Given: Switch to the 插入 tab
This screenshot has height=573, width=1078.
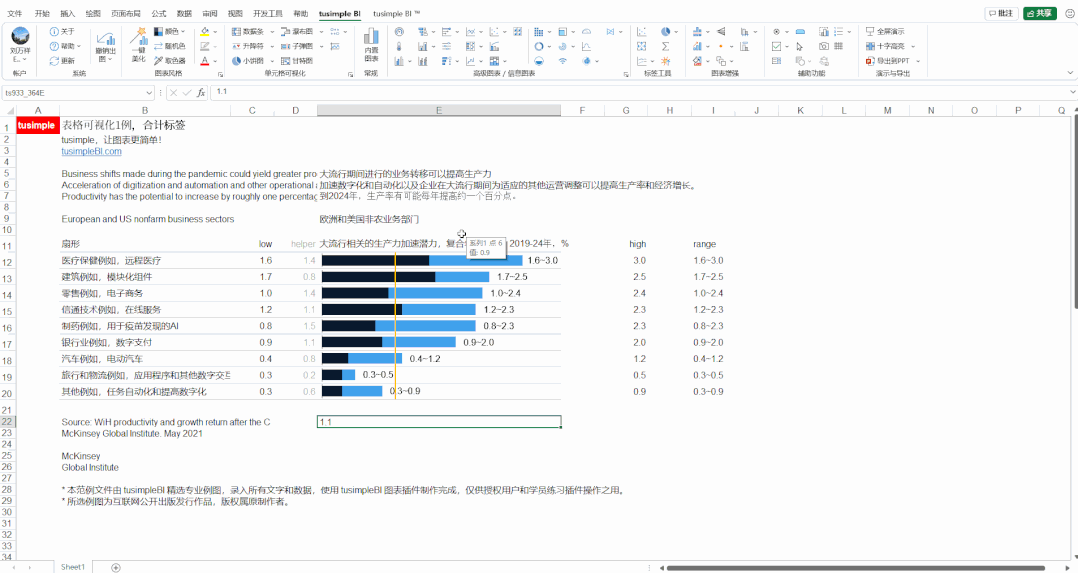Looking at the screenshot, I should [x=67, y=14].
